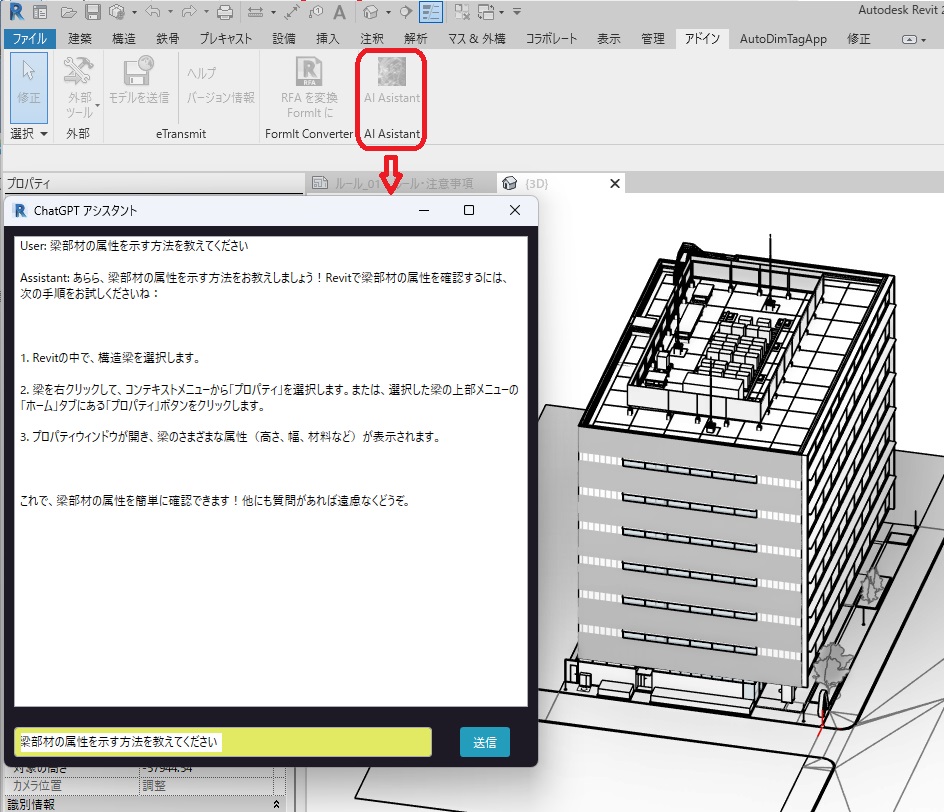
Task: Minimize the ChatGPT アシスタント window
Action: (424, 210)
